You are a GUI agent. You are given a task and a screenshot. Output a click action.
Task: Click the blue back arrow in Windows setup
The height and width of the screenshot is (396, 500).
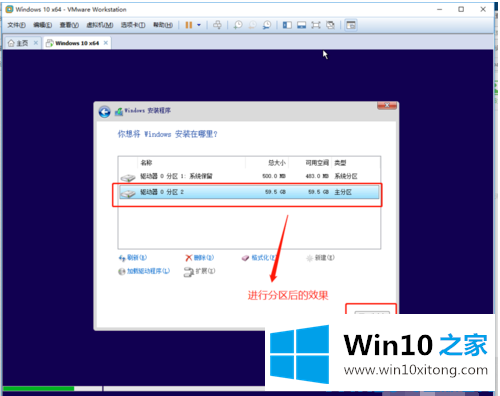pyautogui.click(x=105, y=112)
